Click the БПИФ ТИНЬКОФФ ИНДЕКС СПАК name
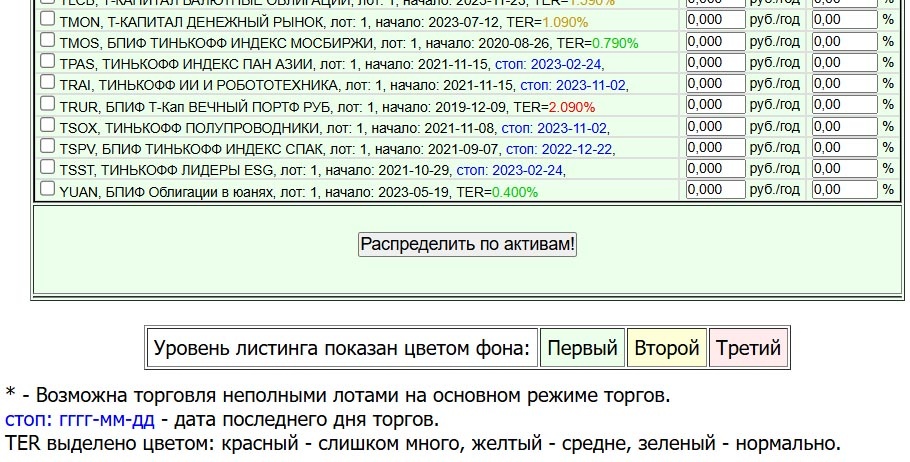This screenshot has height=462, width=910. [x=212, y=150]
